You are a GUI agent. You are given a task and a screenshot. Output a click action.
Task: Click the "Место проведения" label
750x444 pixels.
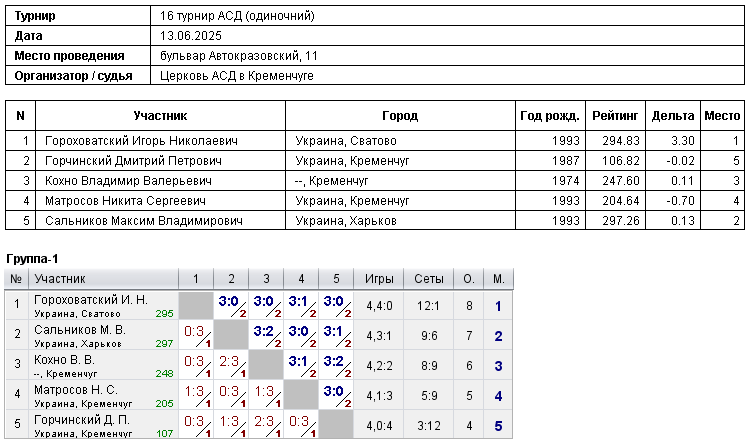(x=69, y=56)
